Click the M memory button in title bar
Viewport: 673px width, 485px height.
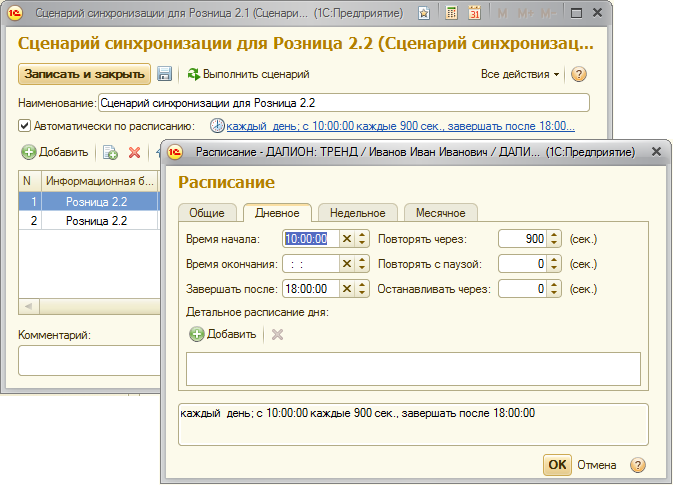click(x=502, y=13)
